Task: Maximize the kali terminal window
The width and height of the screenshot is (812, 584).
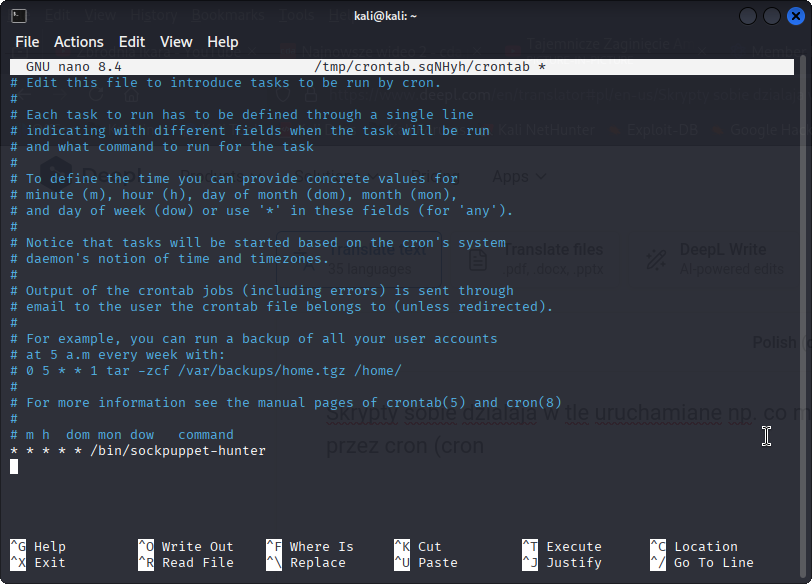Action: coord(771,16)
